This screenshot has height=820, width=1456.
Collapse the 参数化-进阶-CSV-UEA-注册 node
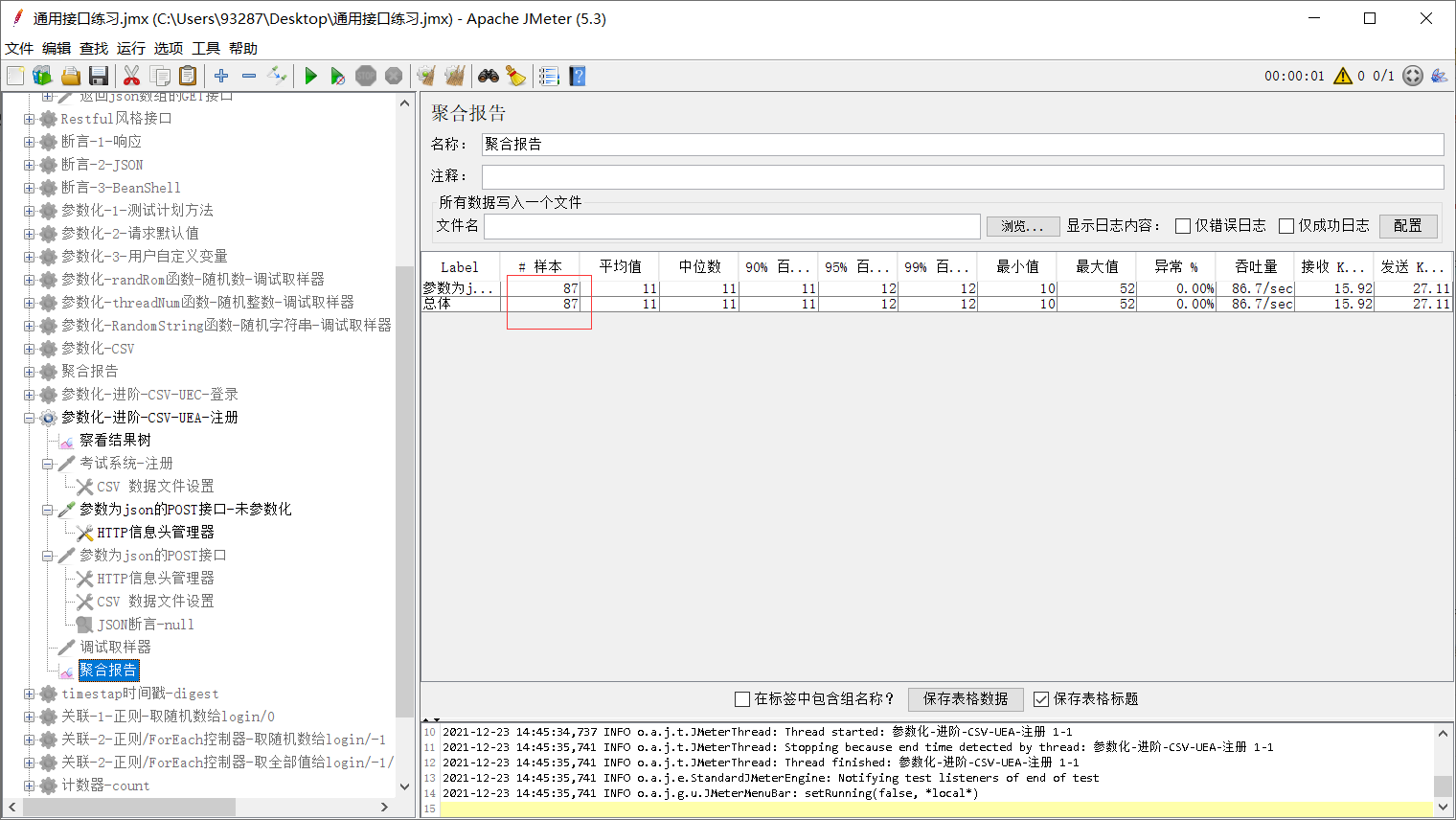coord(29,418)
